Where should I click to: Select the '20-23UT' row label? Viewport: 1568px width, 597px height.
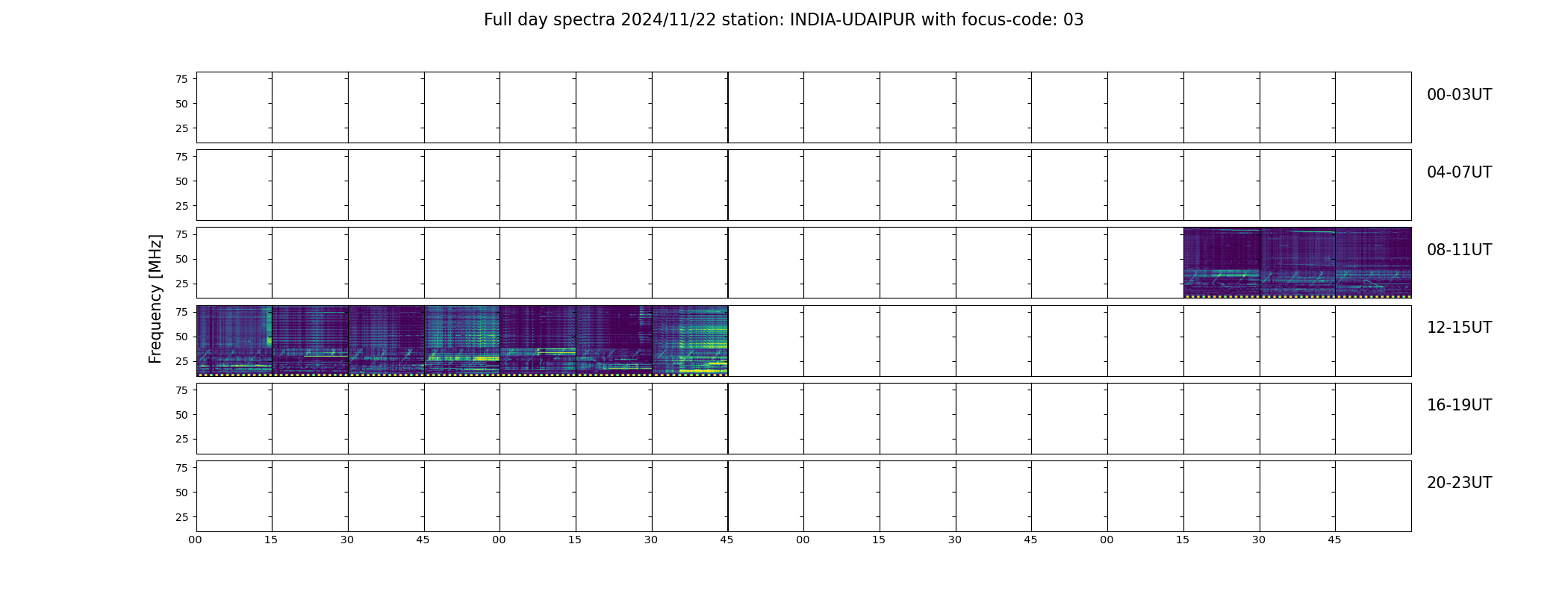(1459, 483)
